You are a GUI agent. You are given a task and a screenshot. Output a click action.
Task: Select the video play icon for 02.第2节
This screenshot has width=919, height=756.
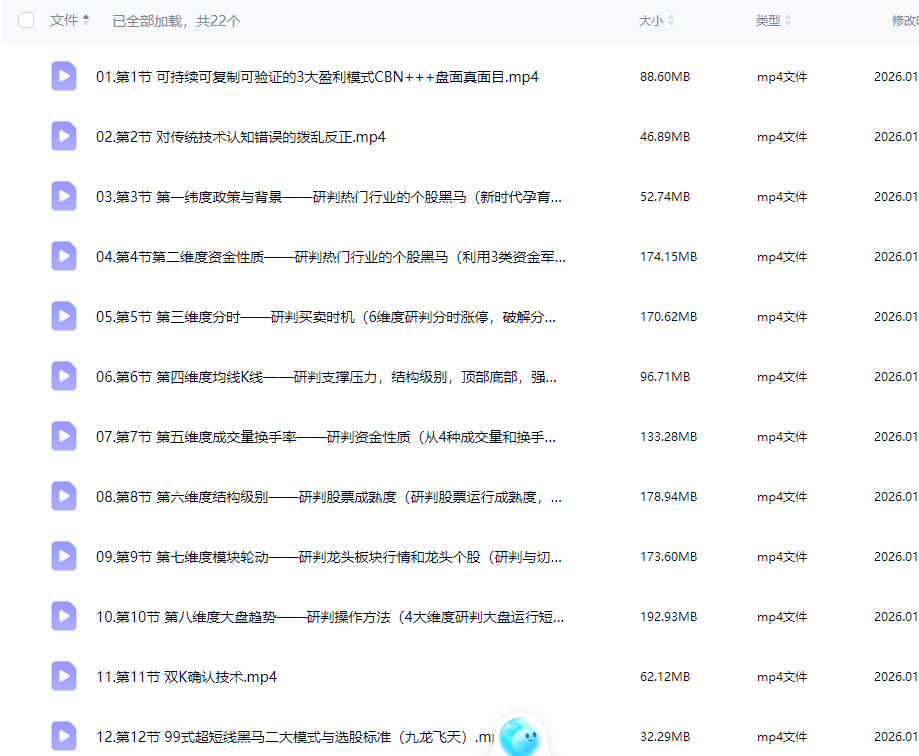coord(63,136)
